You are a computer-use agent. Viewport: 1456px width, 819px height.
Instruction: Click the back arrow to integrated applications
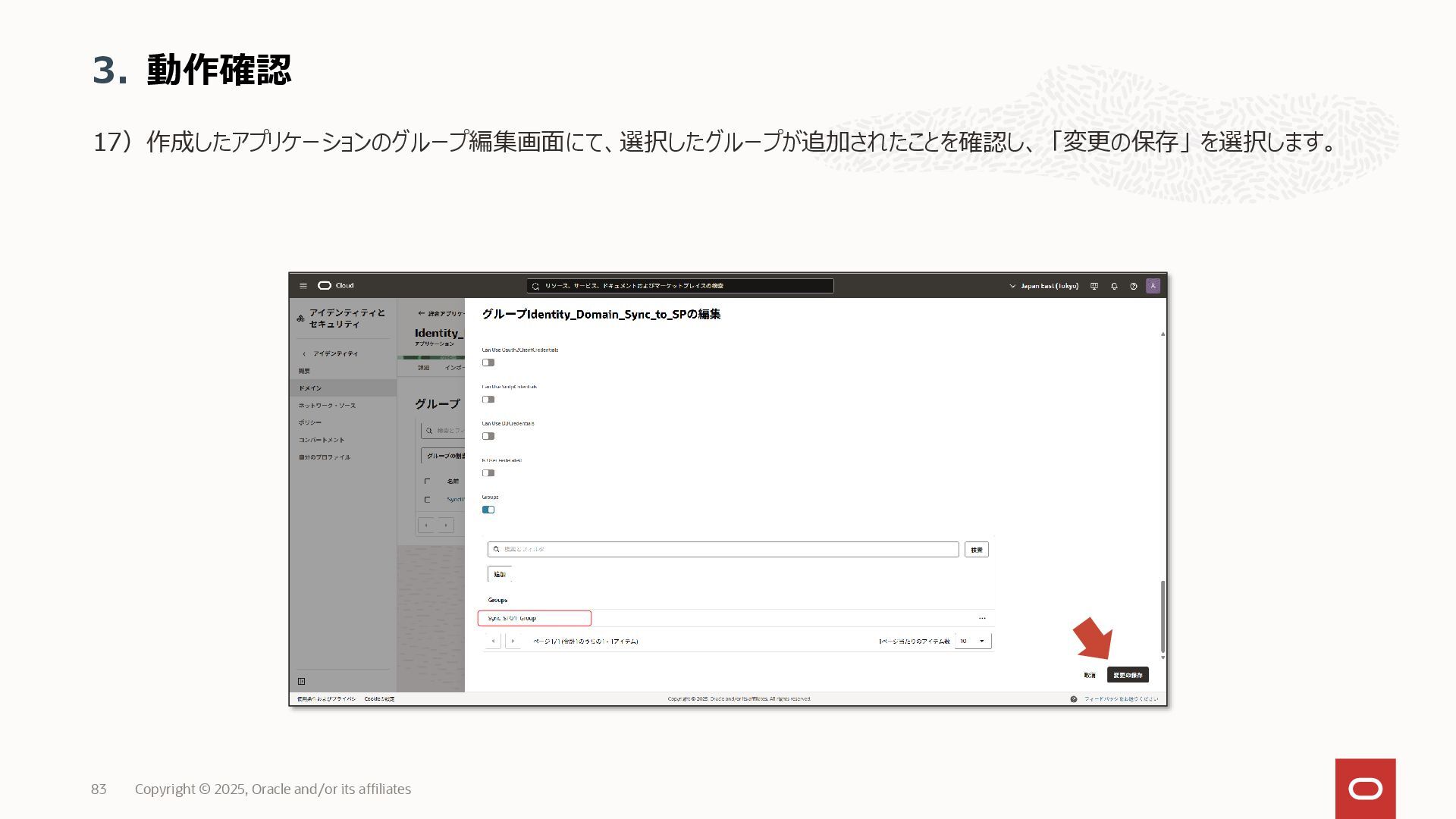(x=422, y=313)
